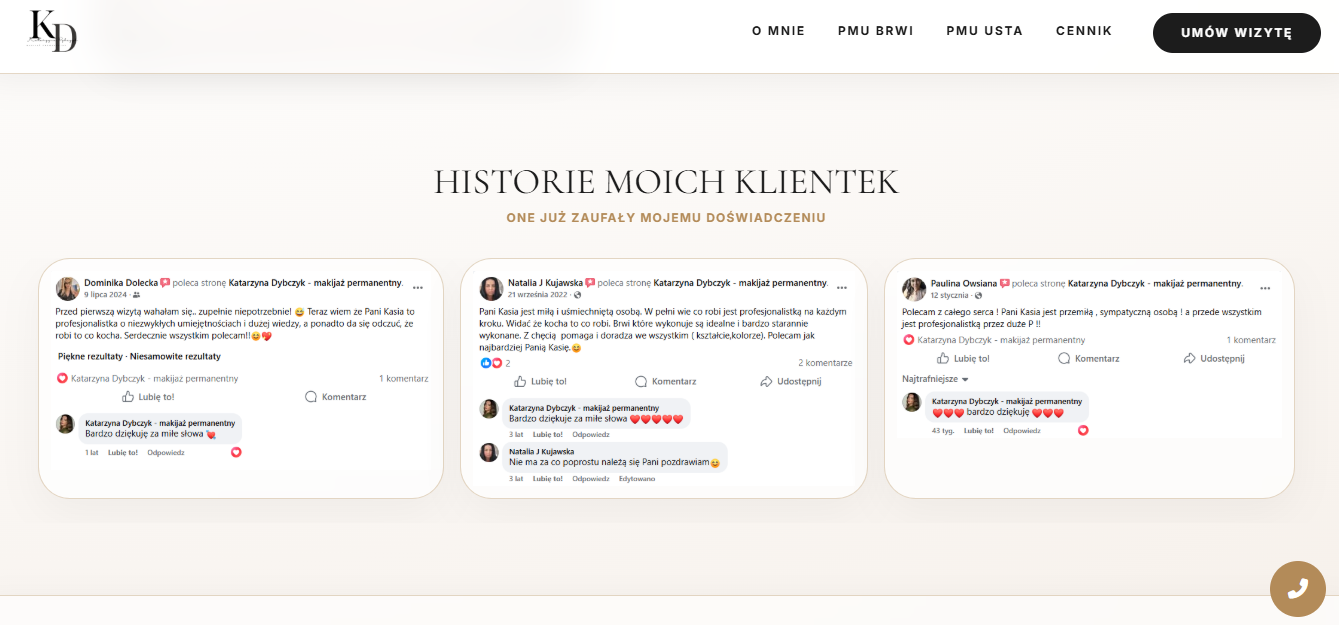Click the comment avatar under Dominika's review
Viewport: 1339px width, 625px height.
point(66,424)
